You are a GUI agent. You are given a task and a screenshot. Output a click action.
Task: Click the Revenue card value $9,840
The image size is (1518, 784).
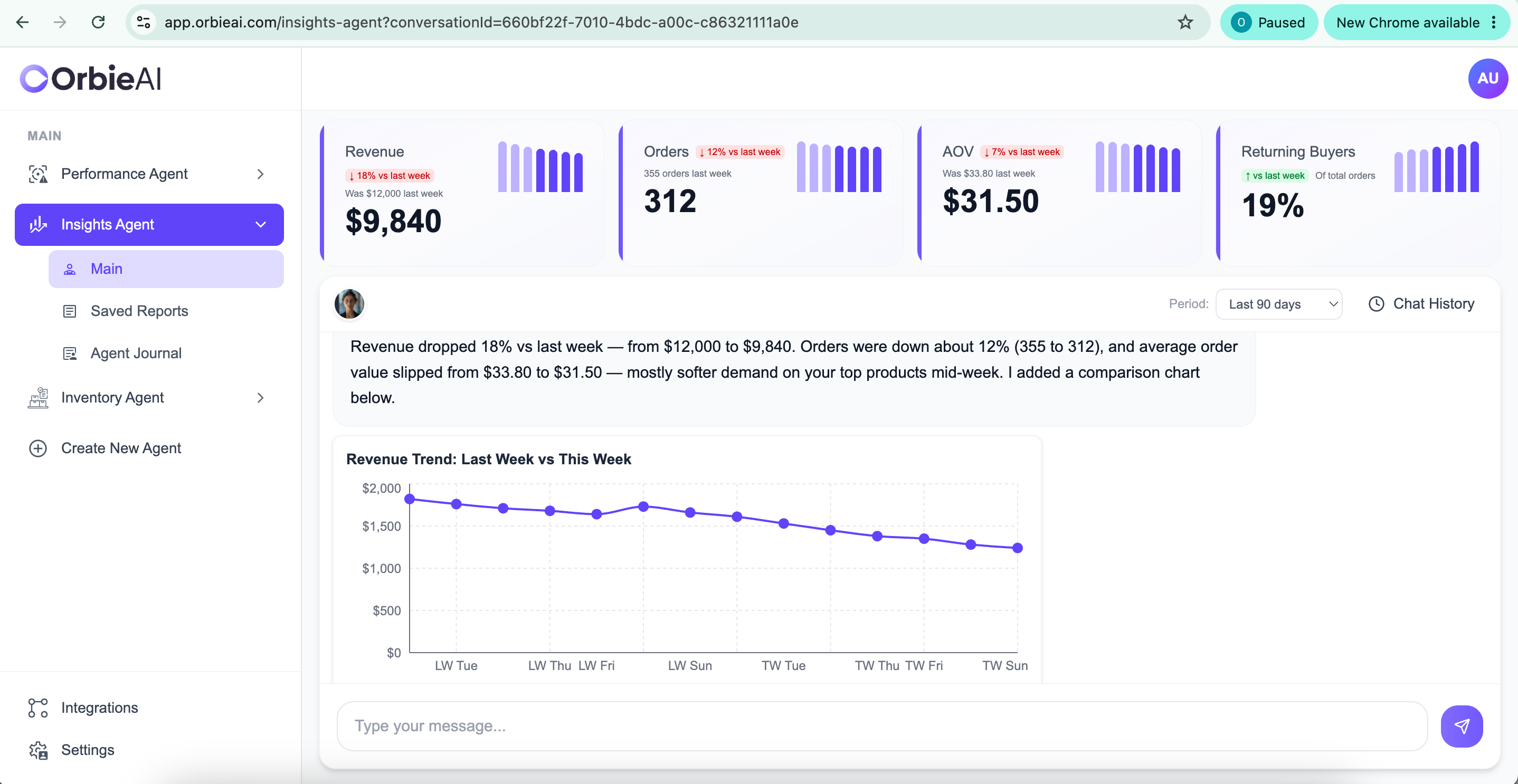point(393,222)
